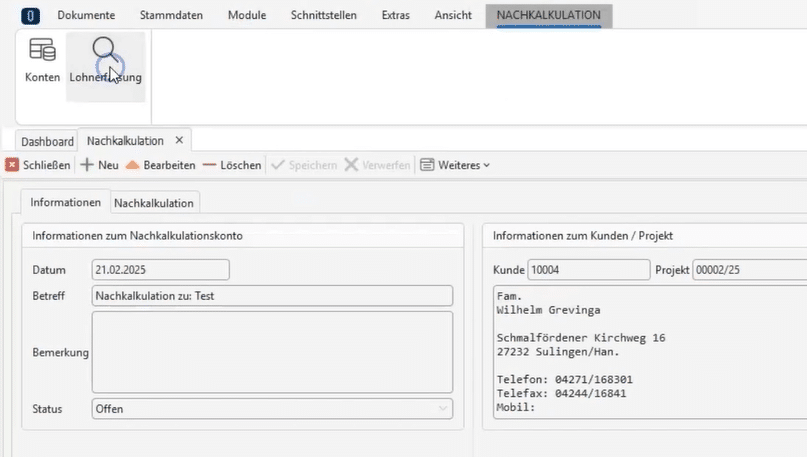Switch to the Nachkalkulation sub-tab

(154, 203)
